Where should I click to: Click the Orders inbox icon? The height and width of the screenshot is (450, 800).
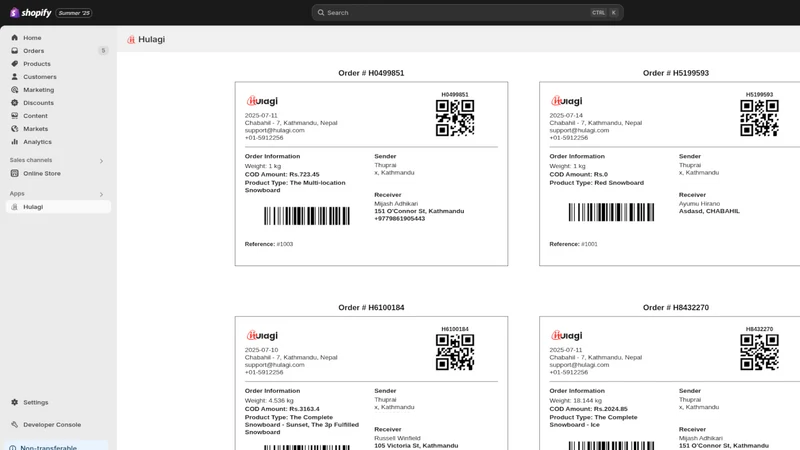[14, 51]
